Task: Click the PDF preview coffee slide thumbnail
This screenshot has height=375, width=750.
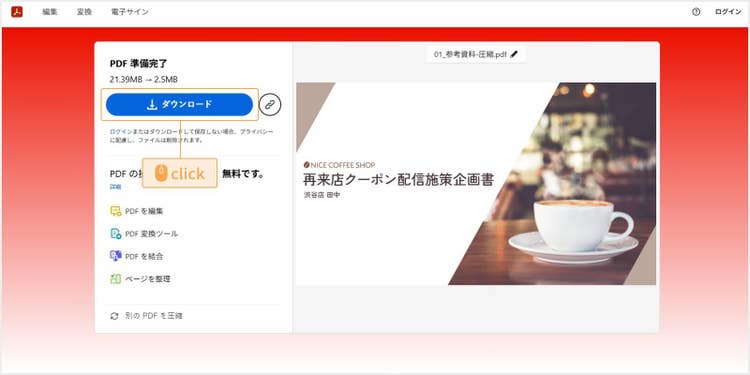Action: [x=476, y=184]
